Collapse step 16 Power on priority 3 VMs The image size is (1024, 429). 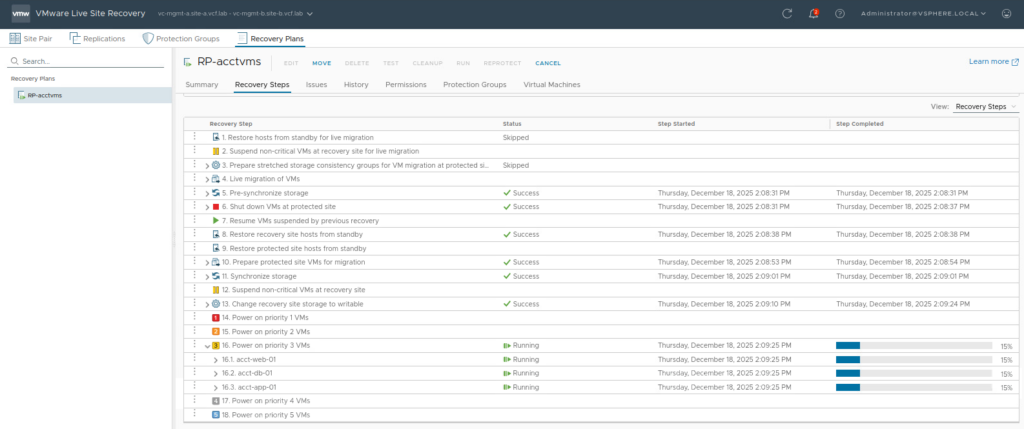(x=207, y=345)
